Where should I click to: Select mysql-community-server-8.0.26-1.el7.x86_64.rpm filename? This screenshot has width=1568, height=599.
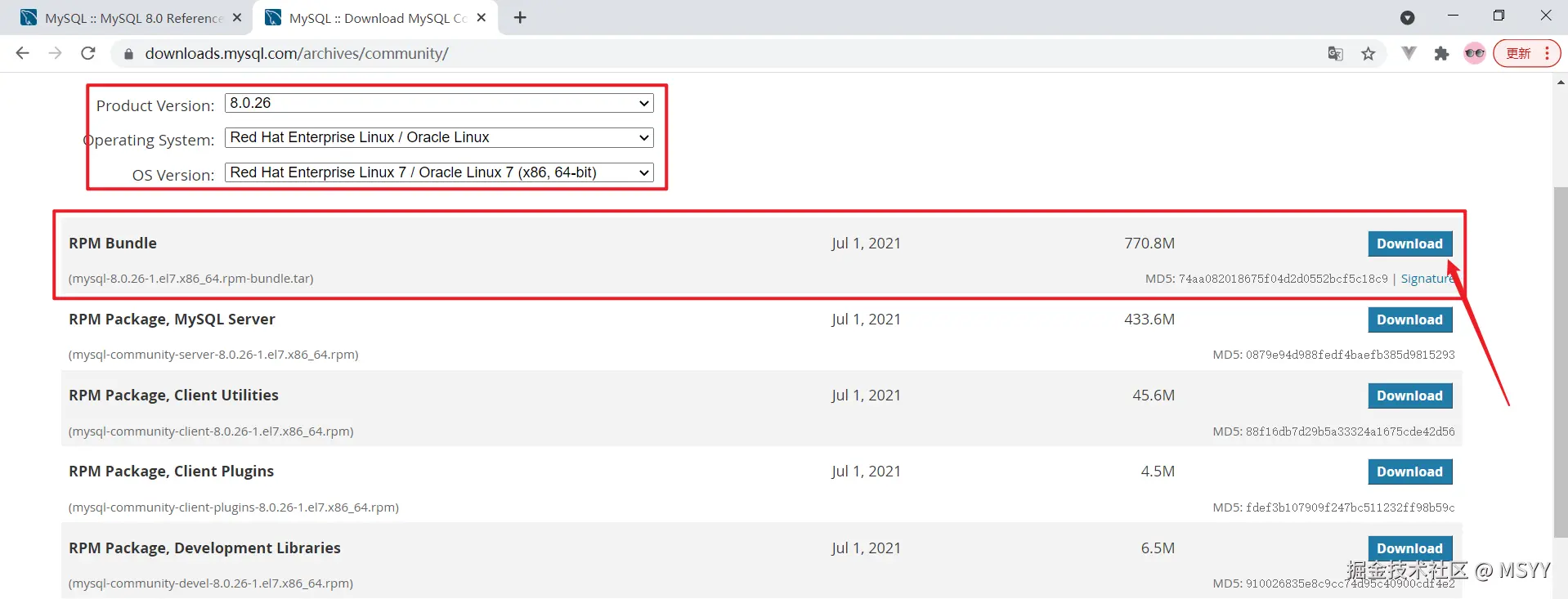click(x=213, y=355)
